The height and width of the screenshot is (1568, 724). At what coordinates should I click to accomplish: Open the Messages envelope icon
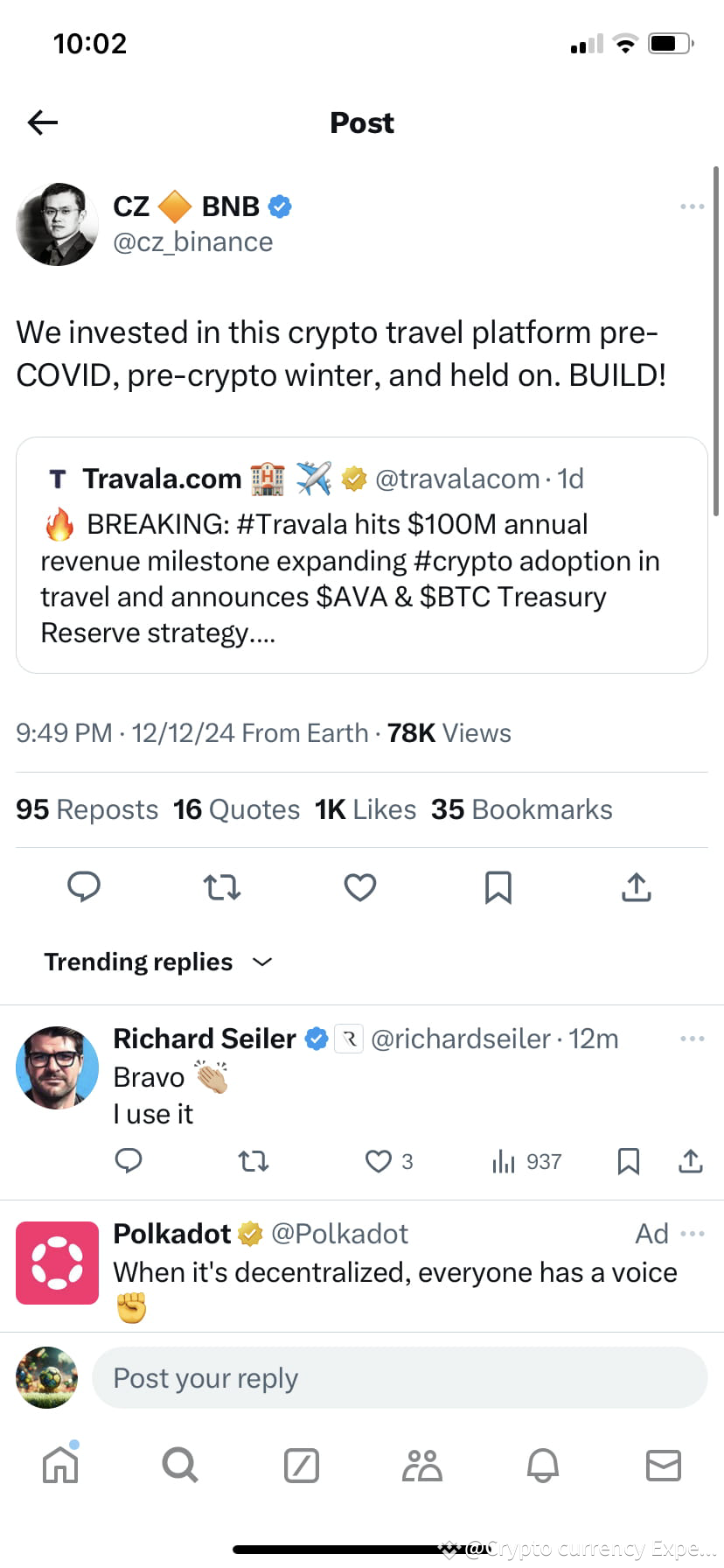point(664,1465)
